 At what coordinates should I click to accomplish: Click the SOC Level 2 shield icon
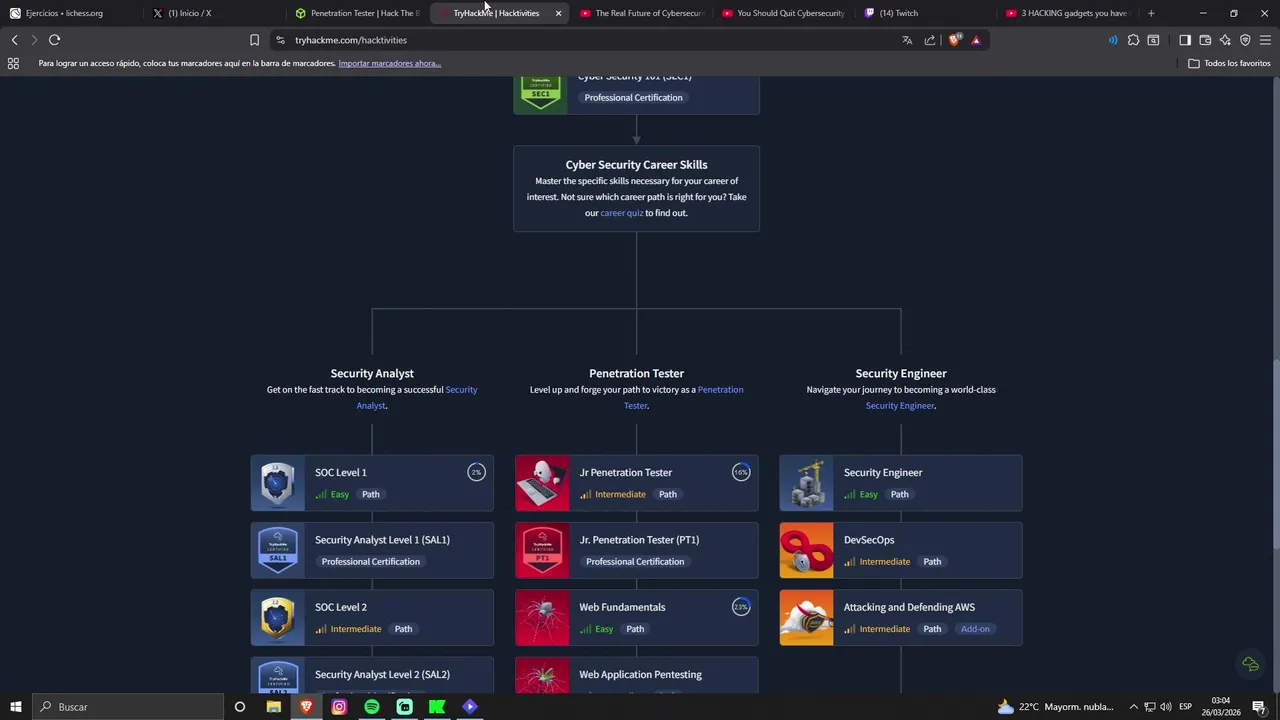click(x=278, y=617)
